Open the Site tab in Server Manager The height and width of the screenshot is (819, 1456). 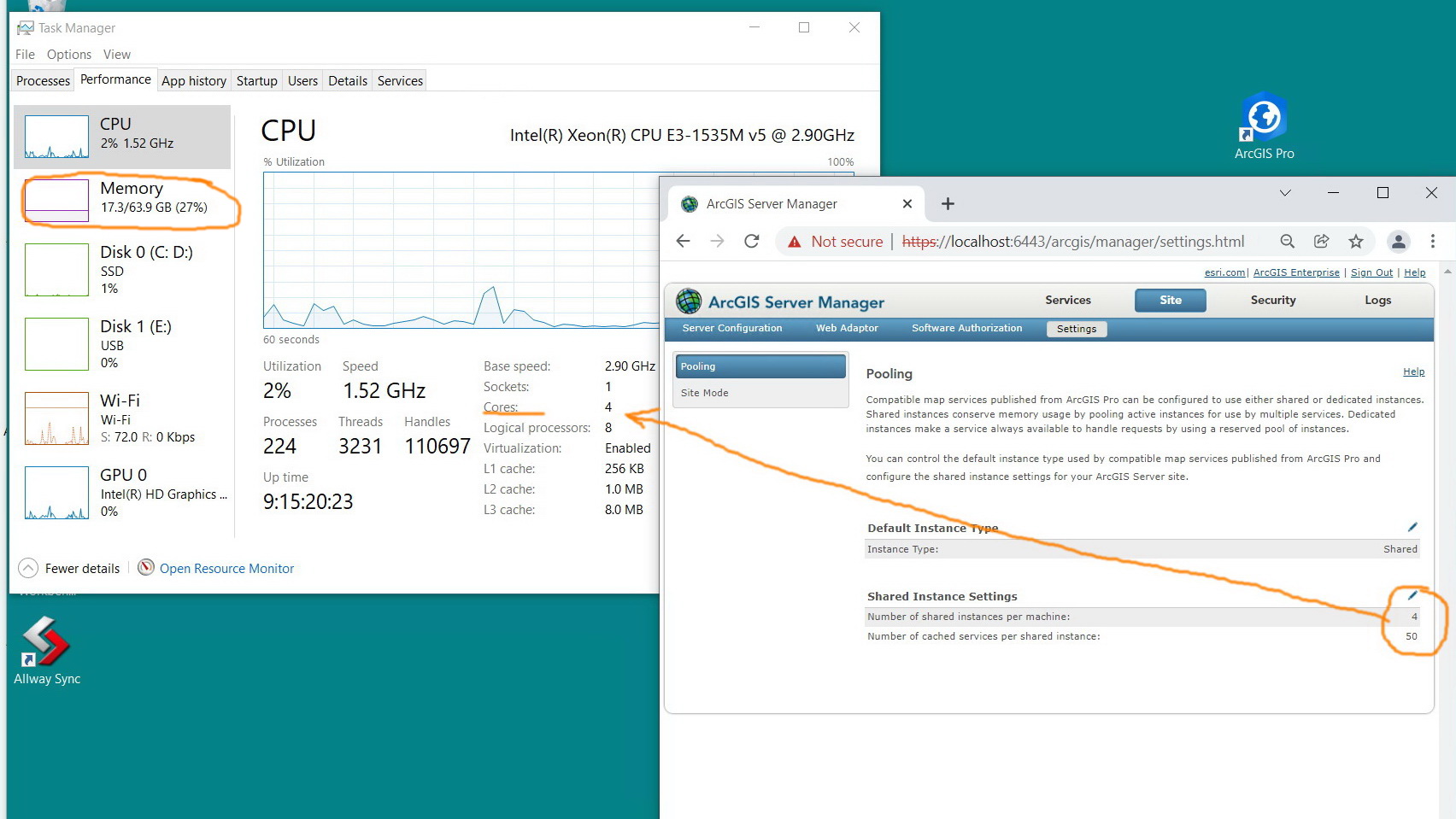pyautogui.click(x=1171, y=300)
